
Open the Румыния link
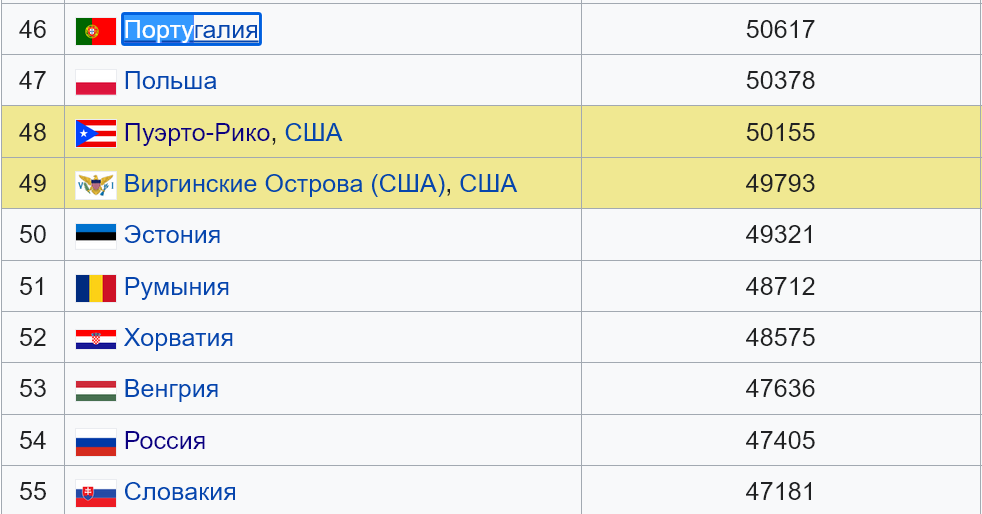(x=177, y=287)
